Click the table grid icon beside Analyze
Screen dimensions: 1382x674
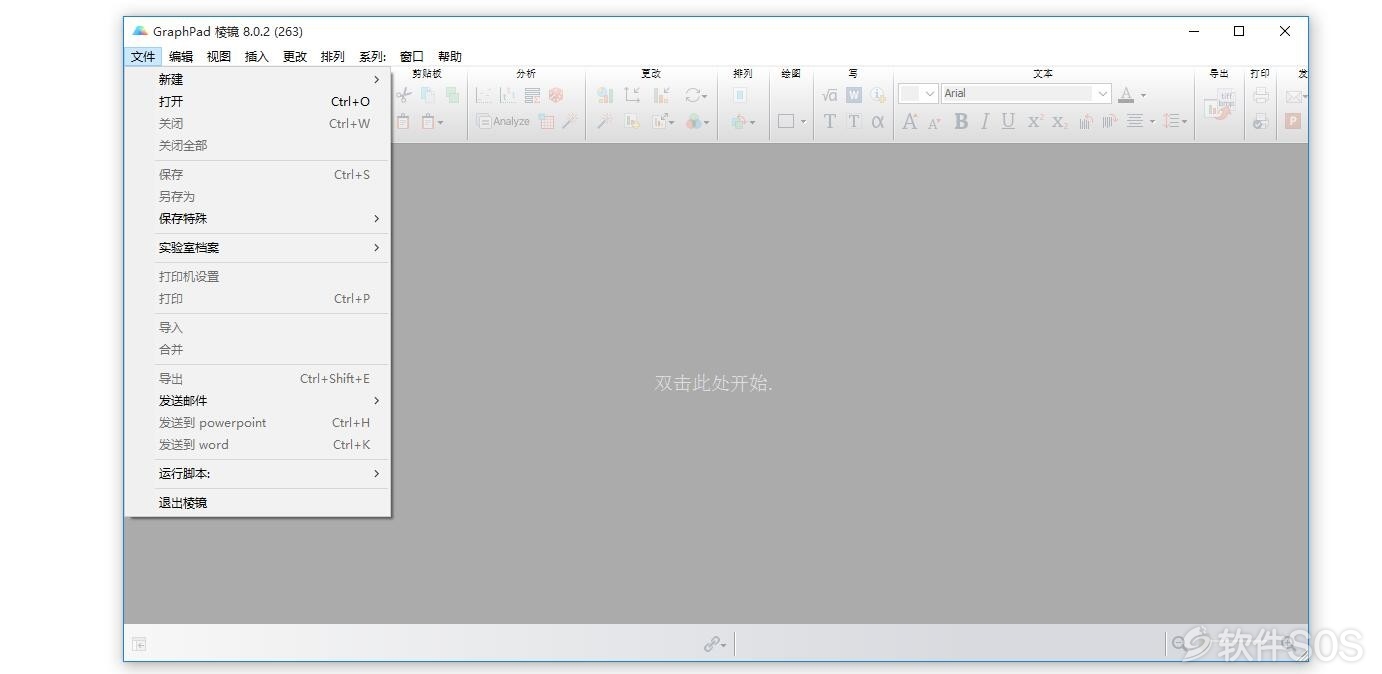click(546, 122)
